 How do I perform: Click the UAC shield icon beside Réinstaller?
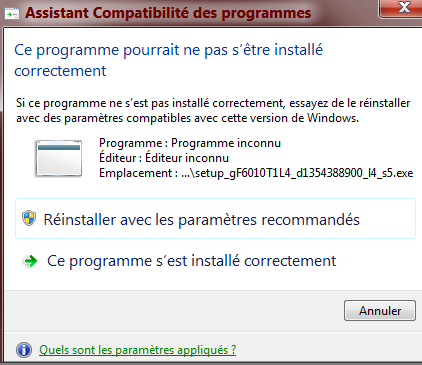(29, 219)
